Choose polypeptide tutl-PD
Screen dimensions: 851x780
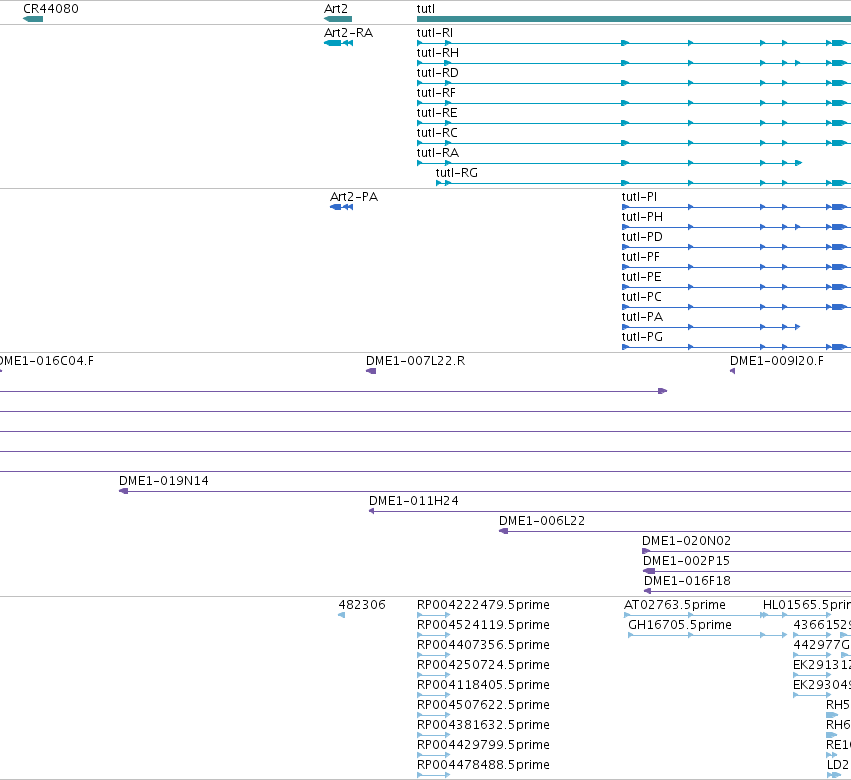pos(642,237)
